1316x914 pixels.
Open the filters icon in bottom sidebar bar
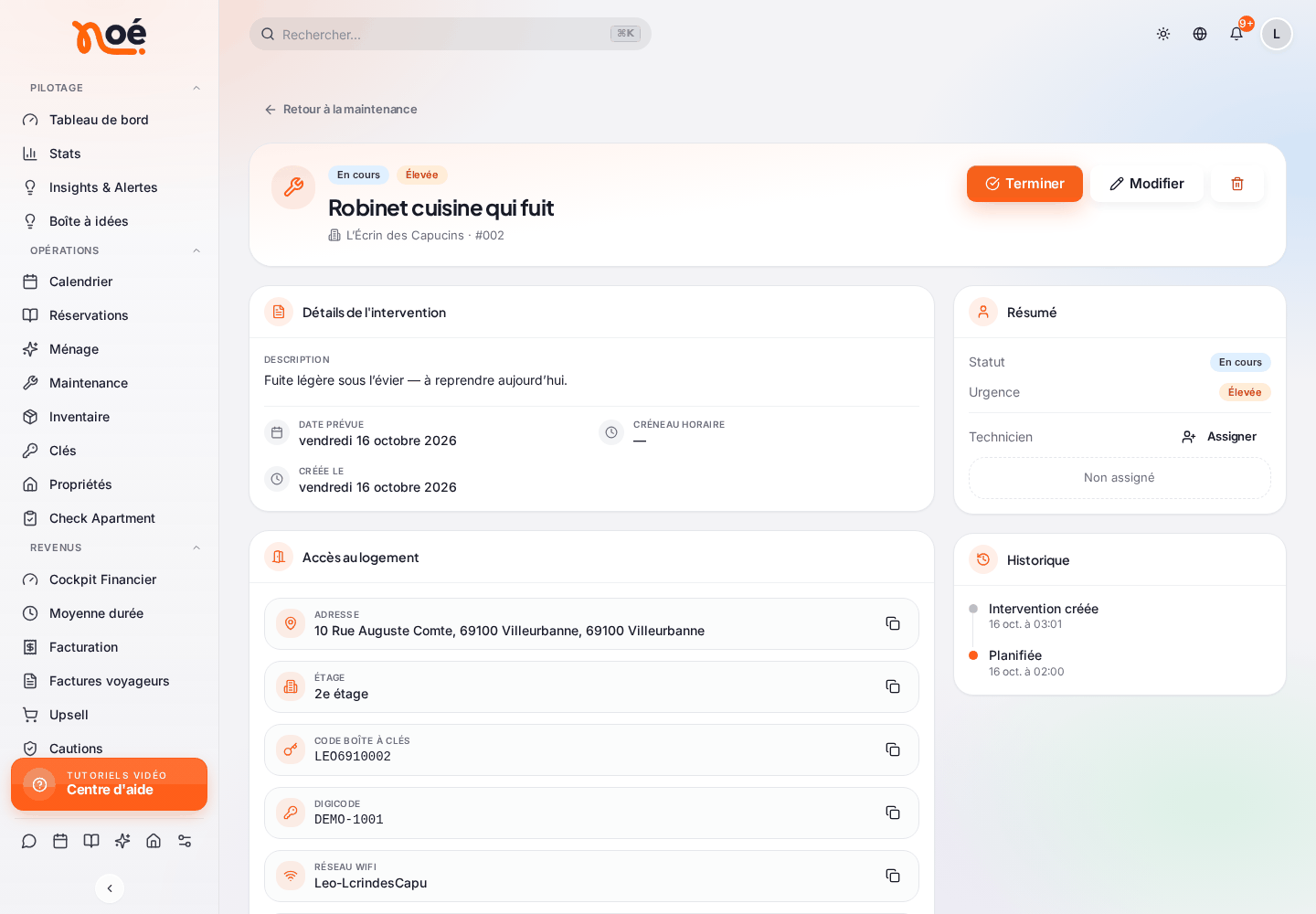185,841
